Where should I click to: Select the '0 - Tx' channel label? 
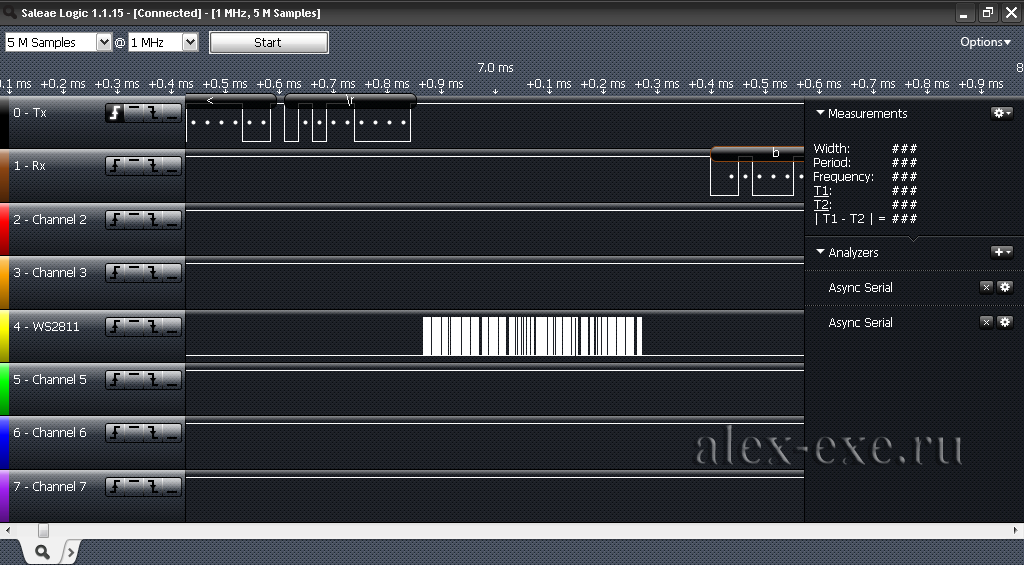click(30, 112)
